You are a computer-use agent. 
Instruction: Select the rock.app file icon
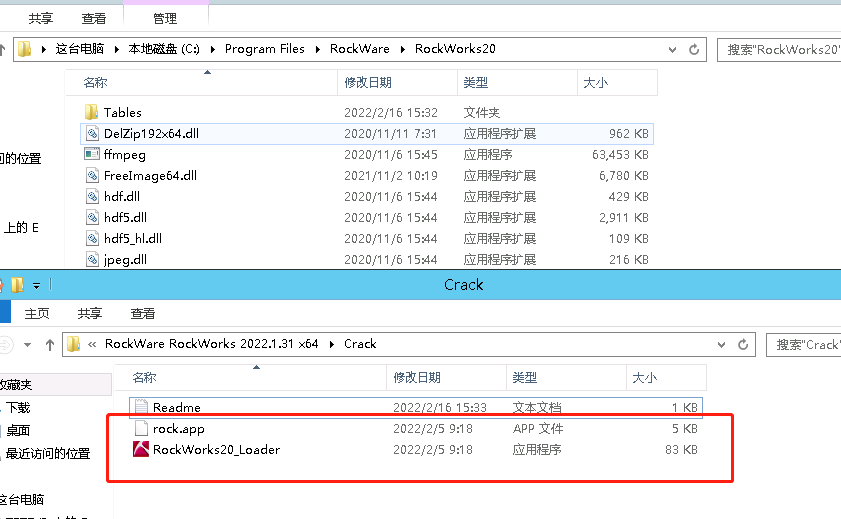pos(141,428)
